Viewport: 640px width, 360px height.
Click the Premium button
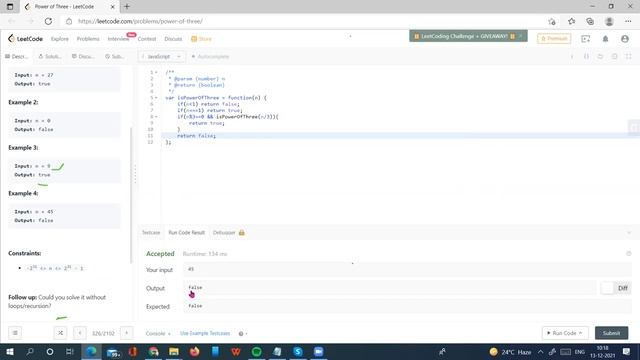(x=554, y=38)
